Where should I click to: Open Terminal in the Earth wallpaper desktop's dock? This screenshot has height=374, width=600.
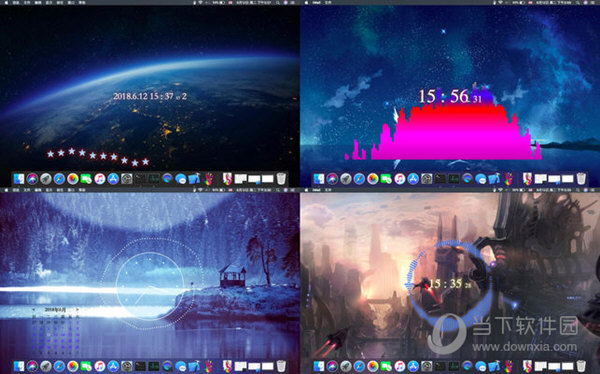coord(140,179)
